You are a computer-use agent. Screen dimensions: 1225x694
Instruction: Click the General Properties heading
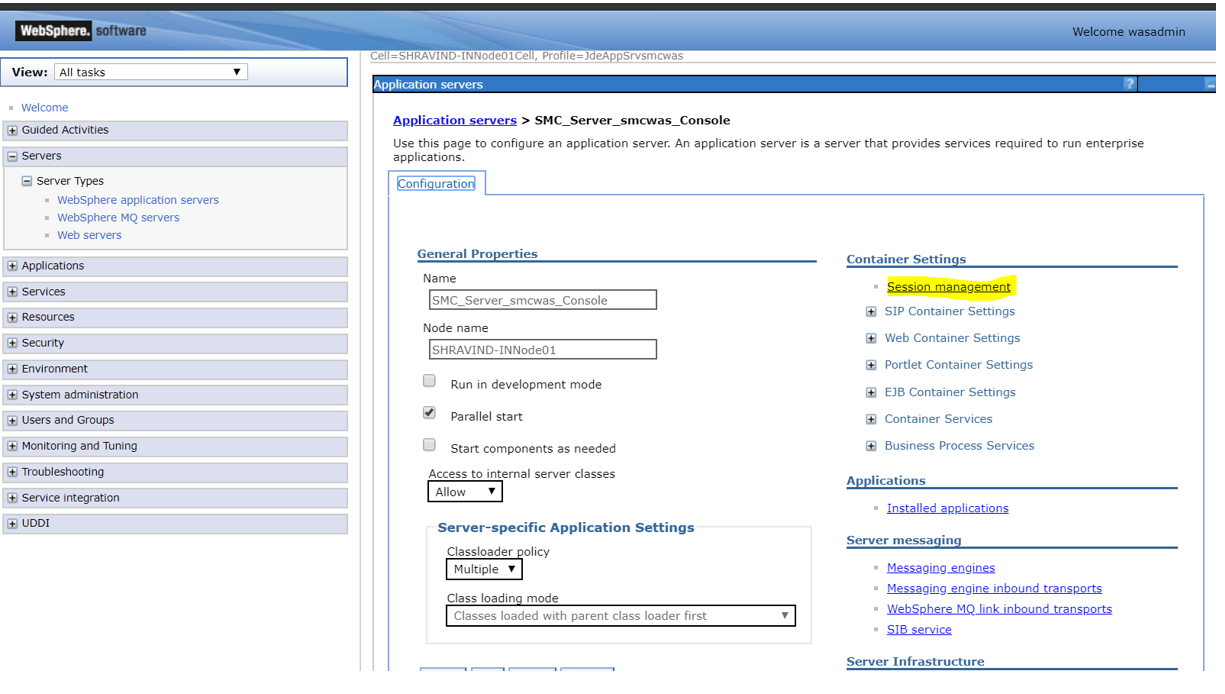pos(477,254)
